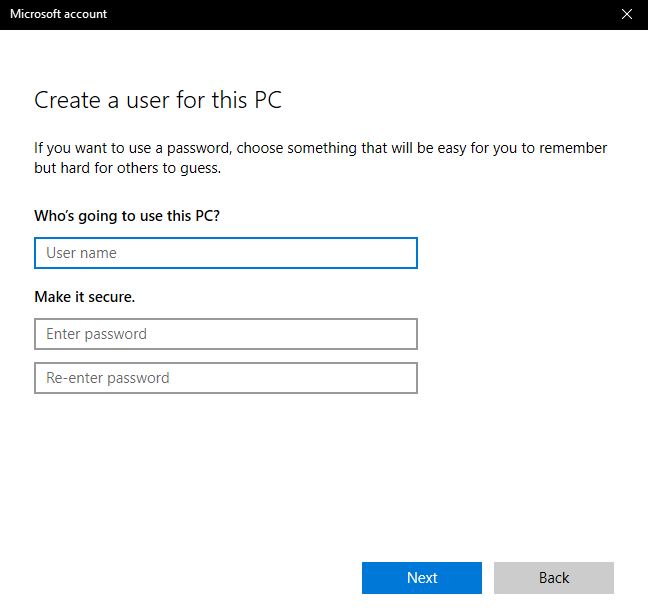Click the 'Make it secure.' label
Image resolution: width=648 pixels, height=615 pixels.
(x=84, y=297)
